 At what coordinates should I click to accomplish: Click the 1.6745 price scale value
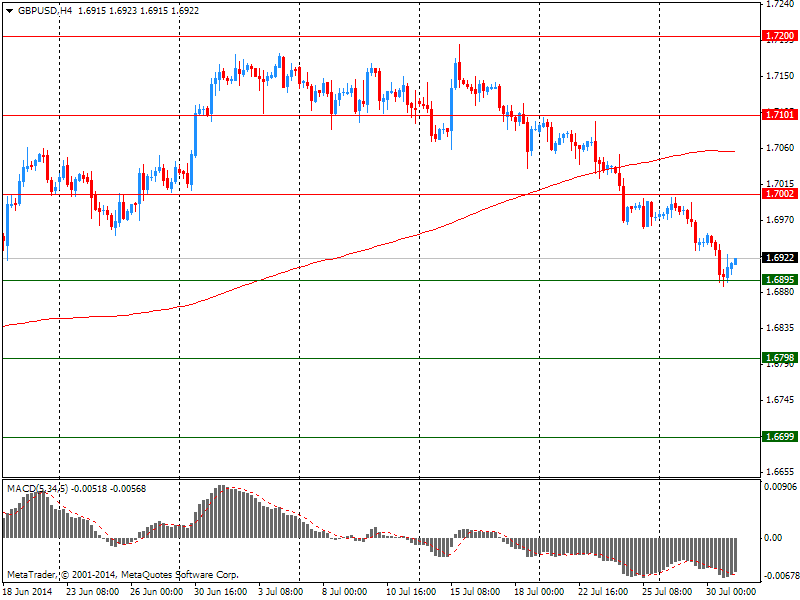[x=780, y=399]
